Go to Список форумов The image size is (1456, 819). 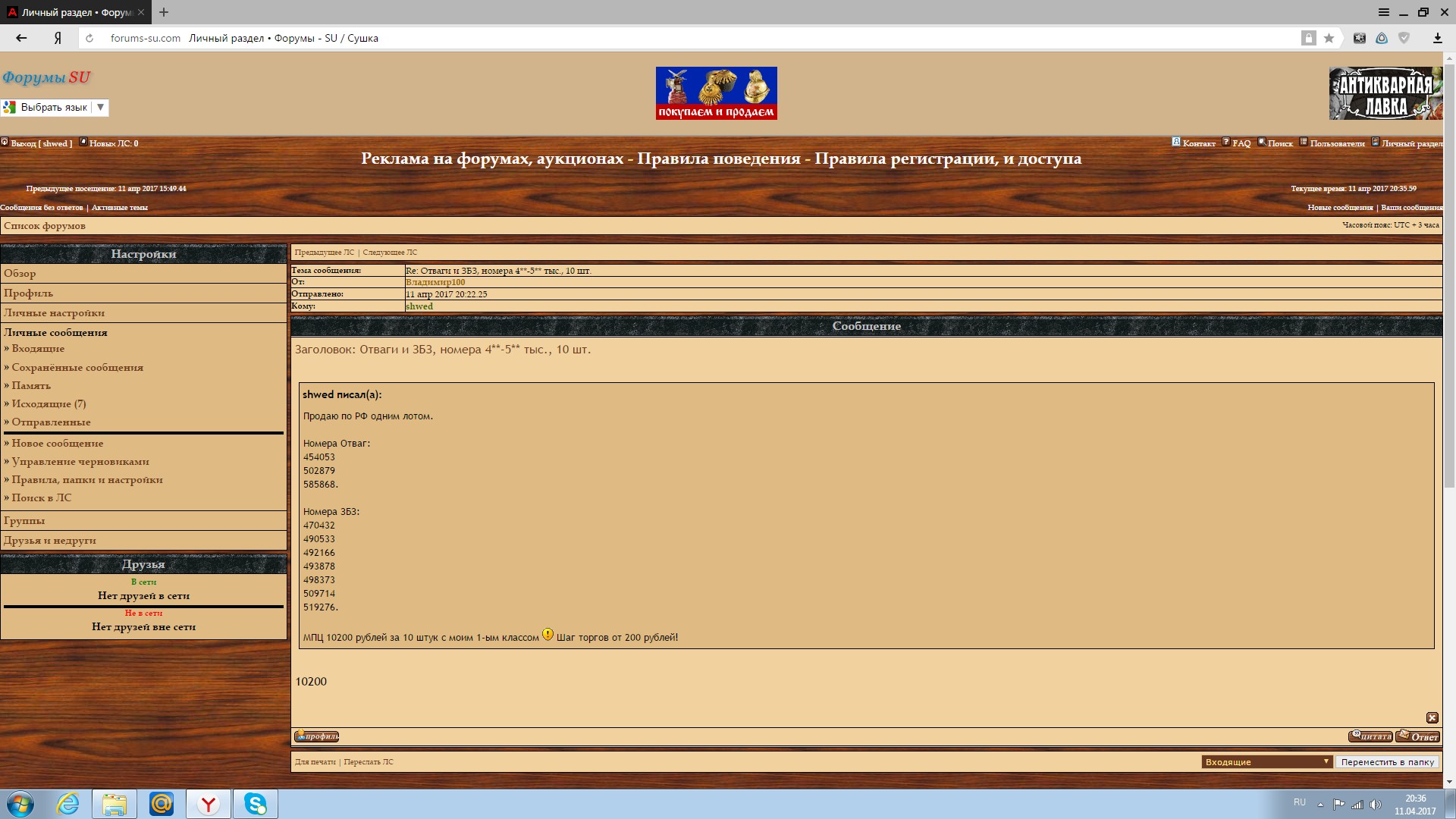45,226
